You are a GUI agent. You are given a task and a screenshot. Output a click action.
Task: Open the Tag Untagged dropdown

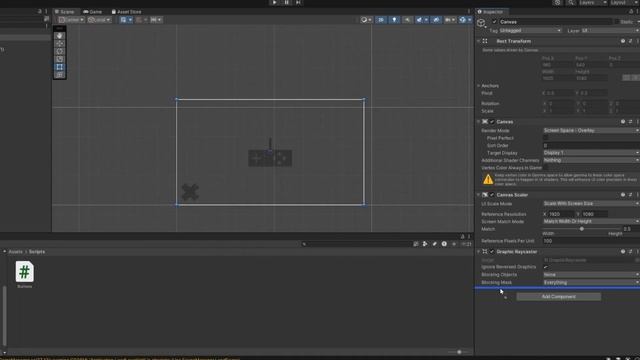coord(530,31)
